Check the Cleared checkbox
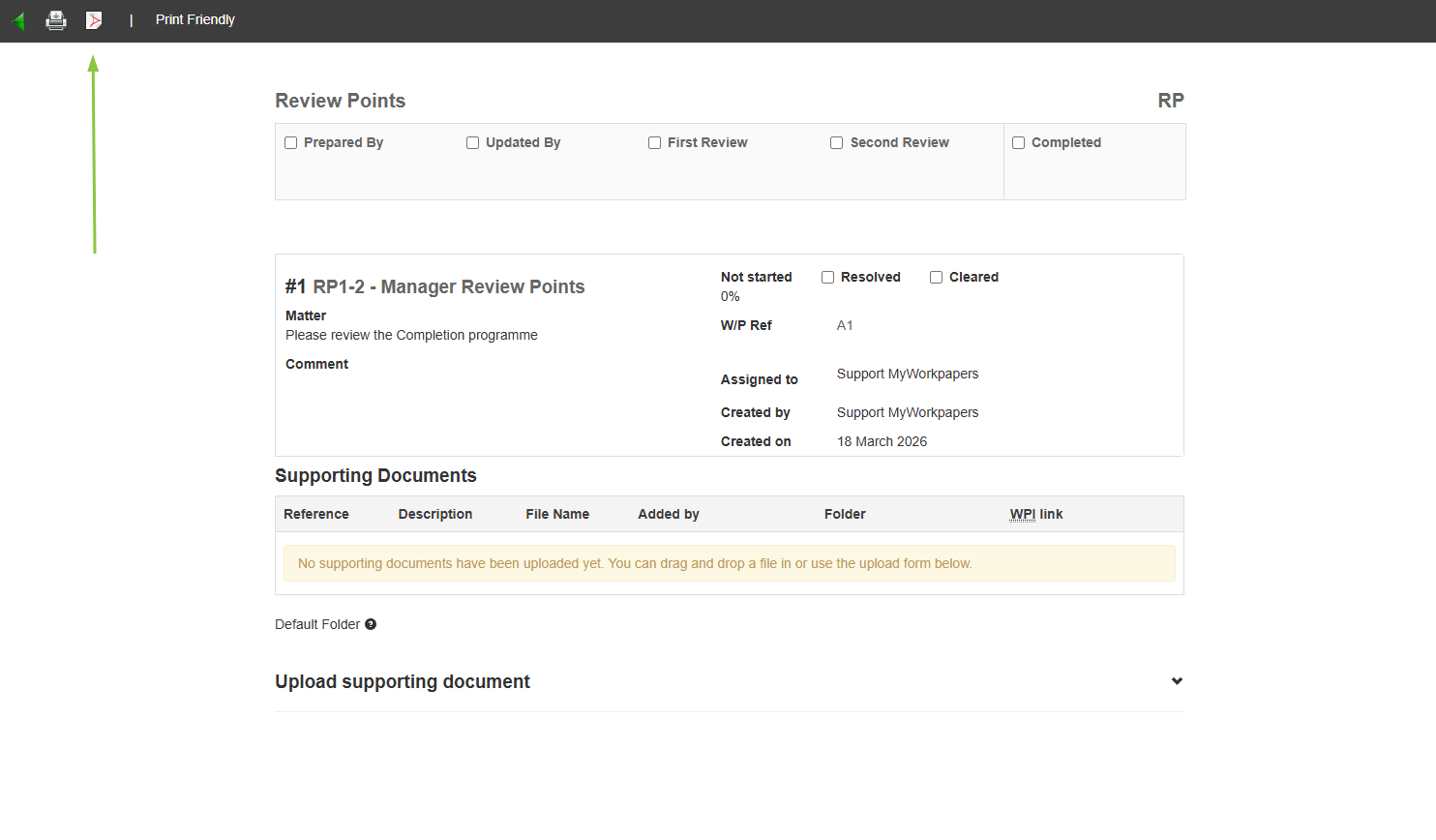This screenshot has width=1436, height=840. point(937,278)
